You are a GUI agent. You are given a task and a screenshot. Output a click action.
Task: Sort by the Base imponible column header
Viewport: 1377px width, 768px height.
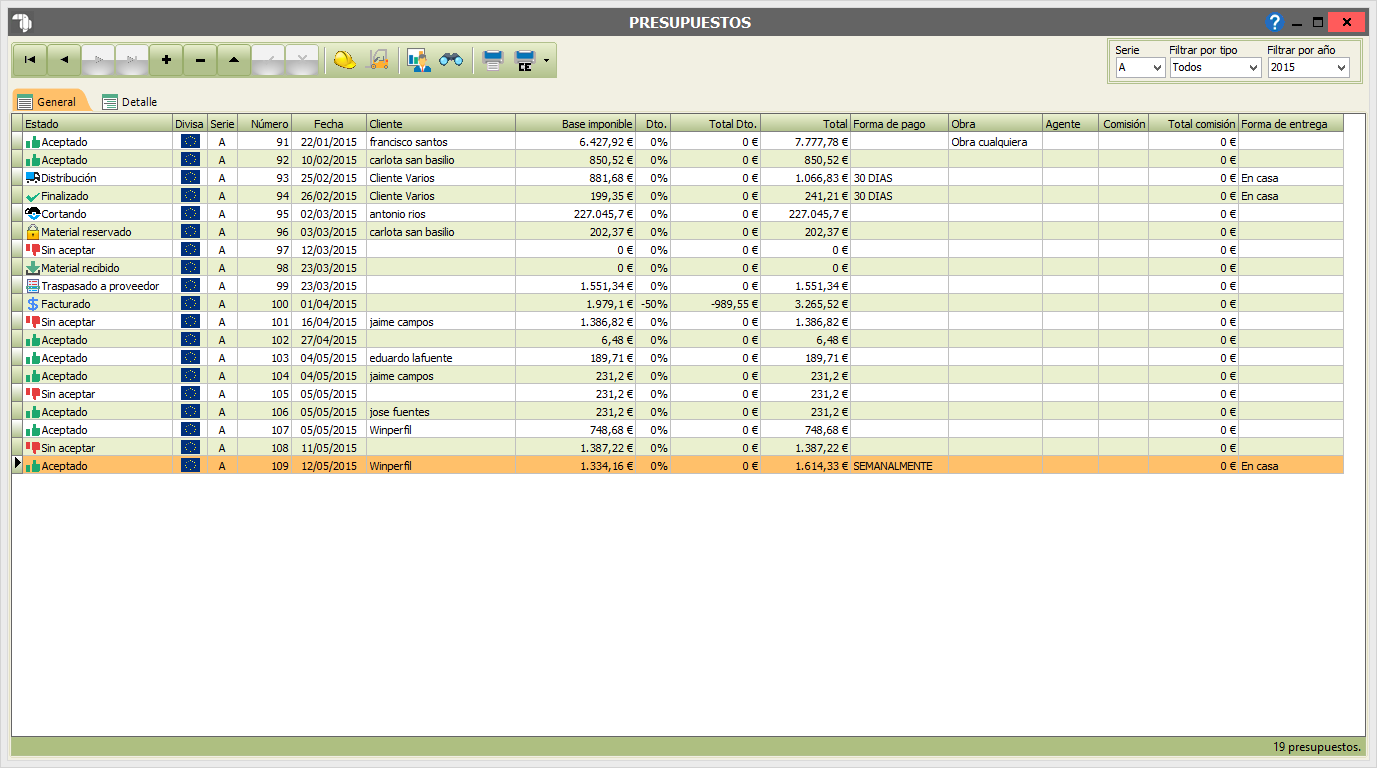(576, 124)
